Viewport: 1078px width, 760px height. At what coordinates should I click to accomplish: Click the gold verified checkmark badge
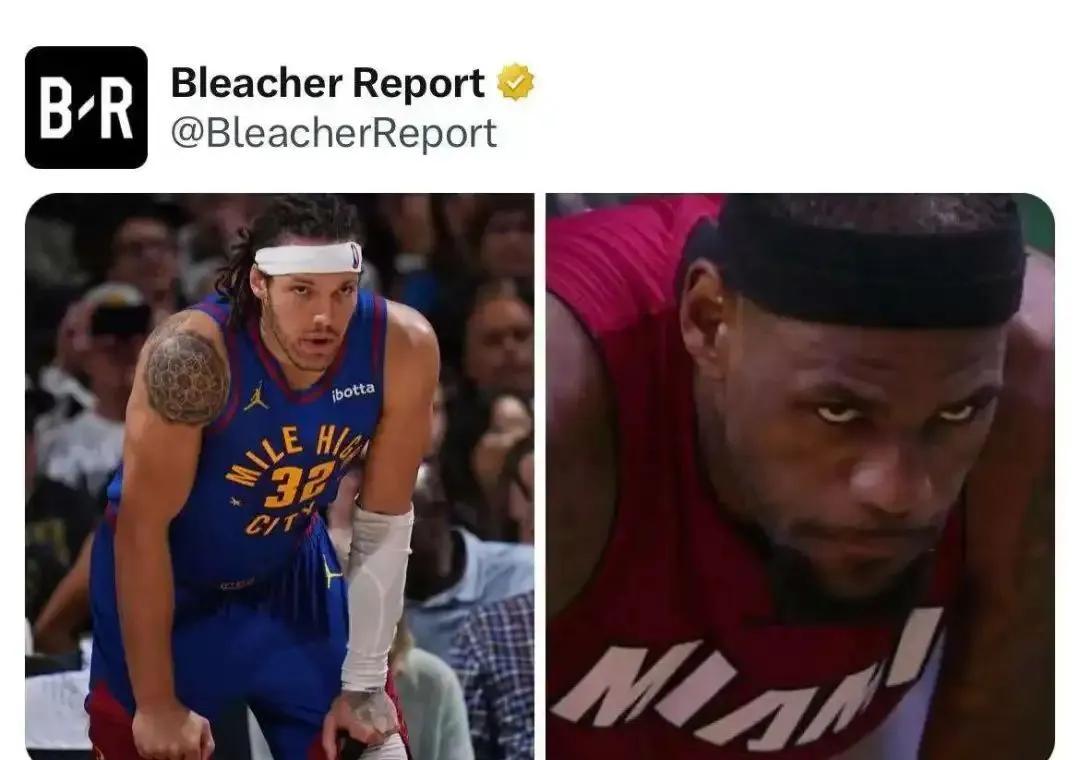(516, 83)
